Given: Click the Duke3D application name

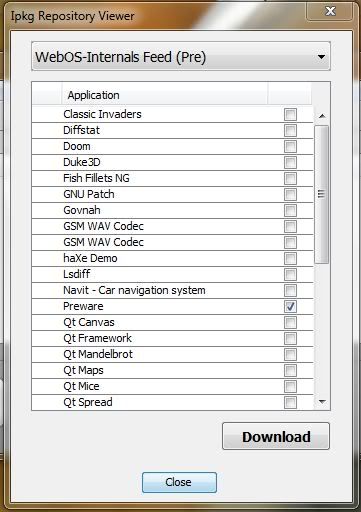Looking at the screenshot, I should pyautogui.click(x=82, y=162).
